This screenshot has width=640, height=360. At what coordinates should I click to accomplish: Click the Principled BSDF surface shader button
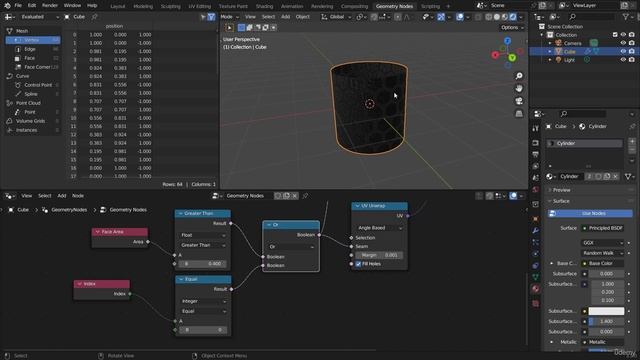[x=602, y=228]
